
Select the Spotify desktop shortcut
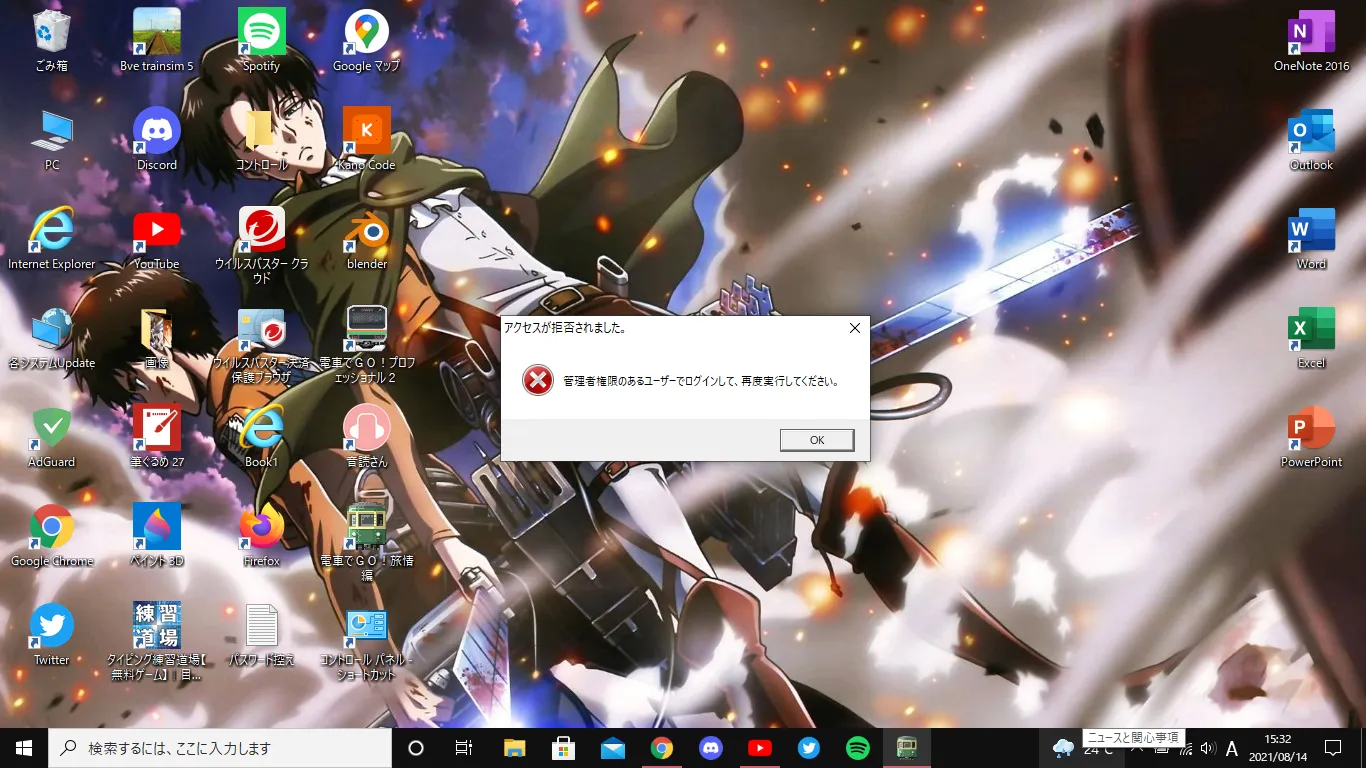click(x=262, y=41)
